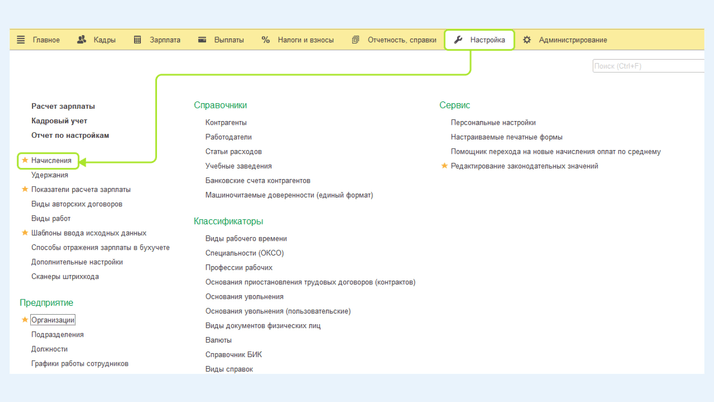Open the Удержания list

pos(49,175)
